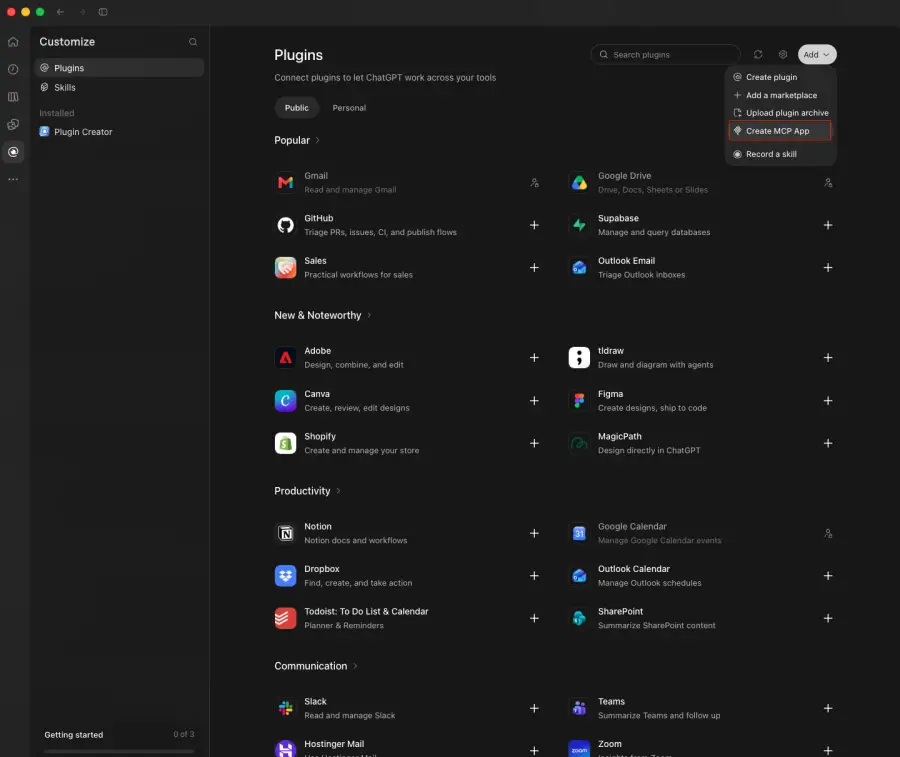Expand the Communication section chevron

355,666
